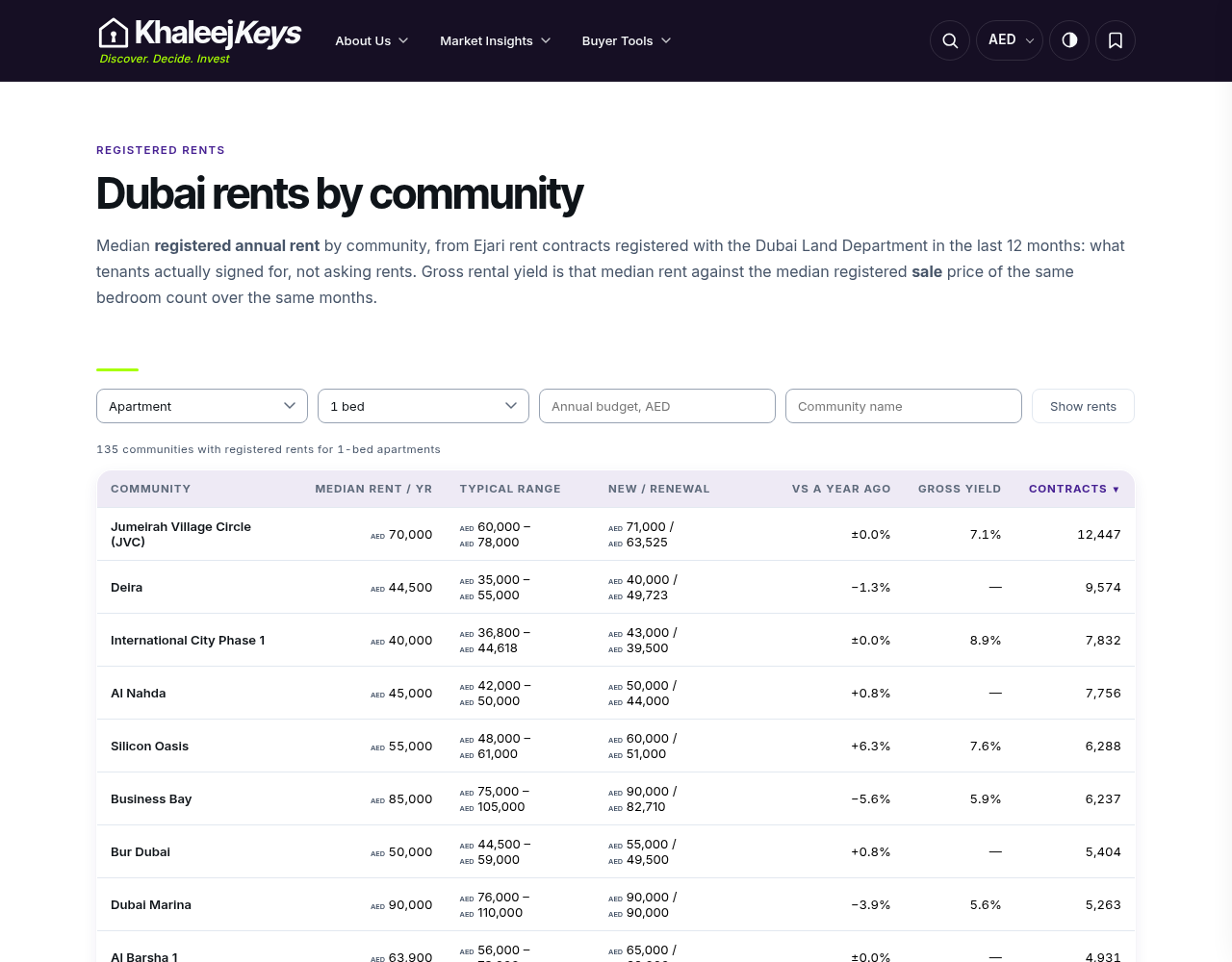
Task: Sort by Vs a Year Ago column
Action: coord(841,489)
